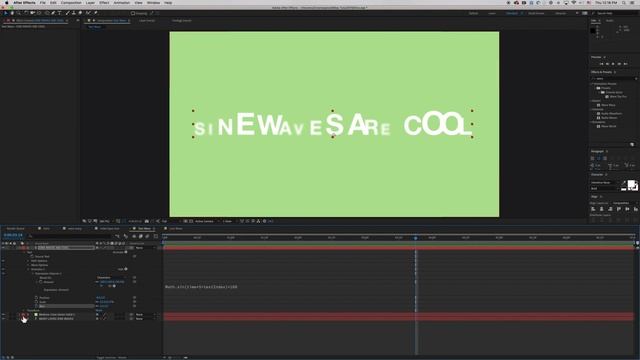The image size is (640, 360).
Task: Click the Align Left icon in Align panel
Action: click(593, 209)
